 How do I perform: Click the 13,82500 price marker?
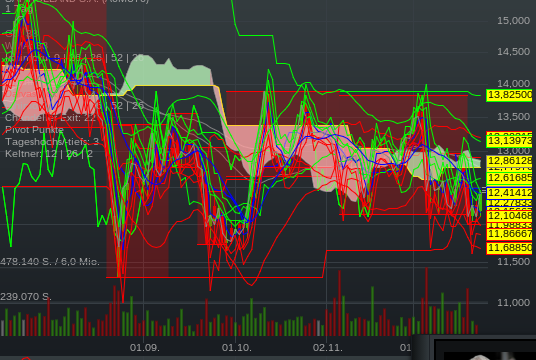(x=509, y=95)
